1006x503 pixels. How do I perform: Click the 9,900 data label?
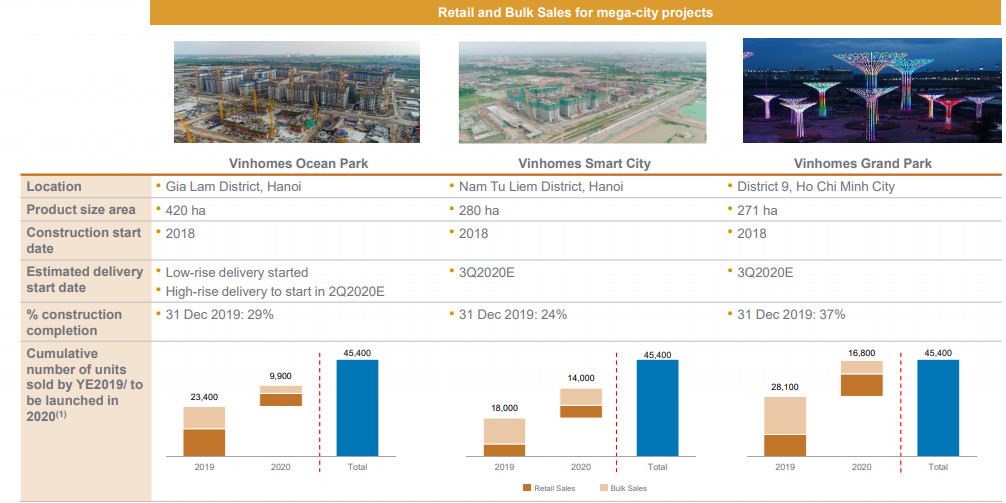(x=280, y=376)
